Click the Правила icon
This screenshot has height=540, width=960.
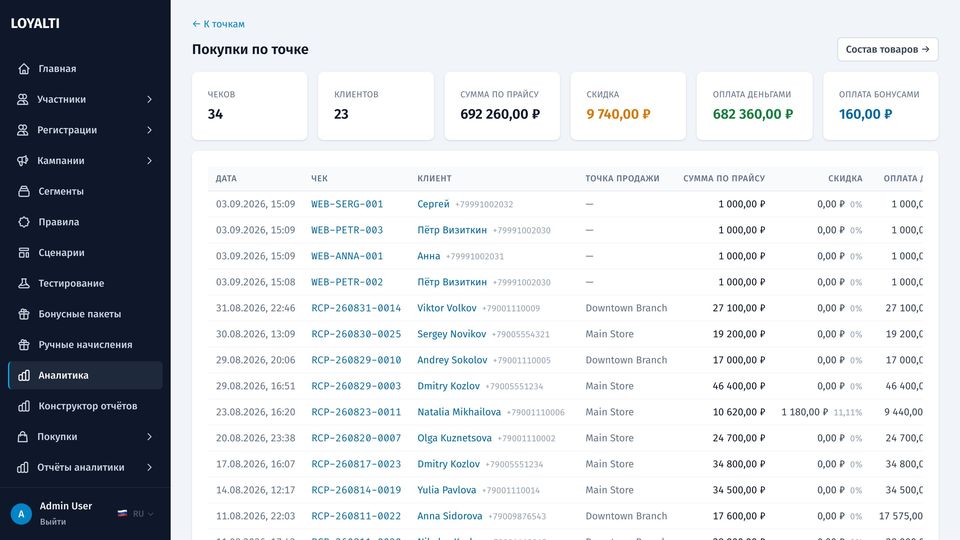point(24,222)
